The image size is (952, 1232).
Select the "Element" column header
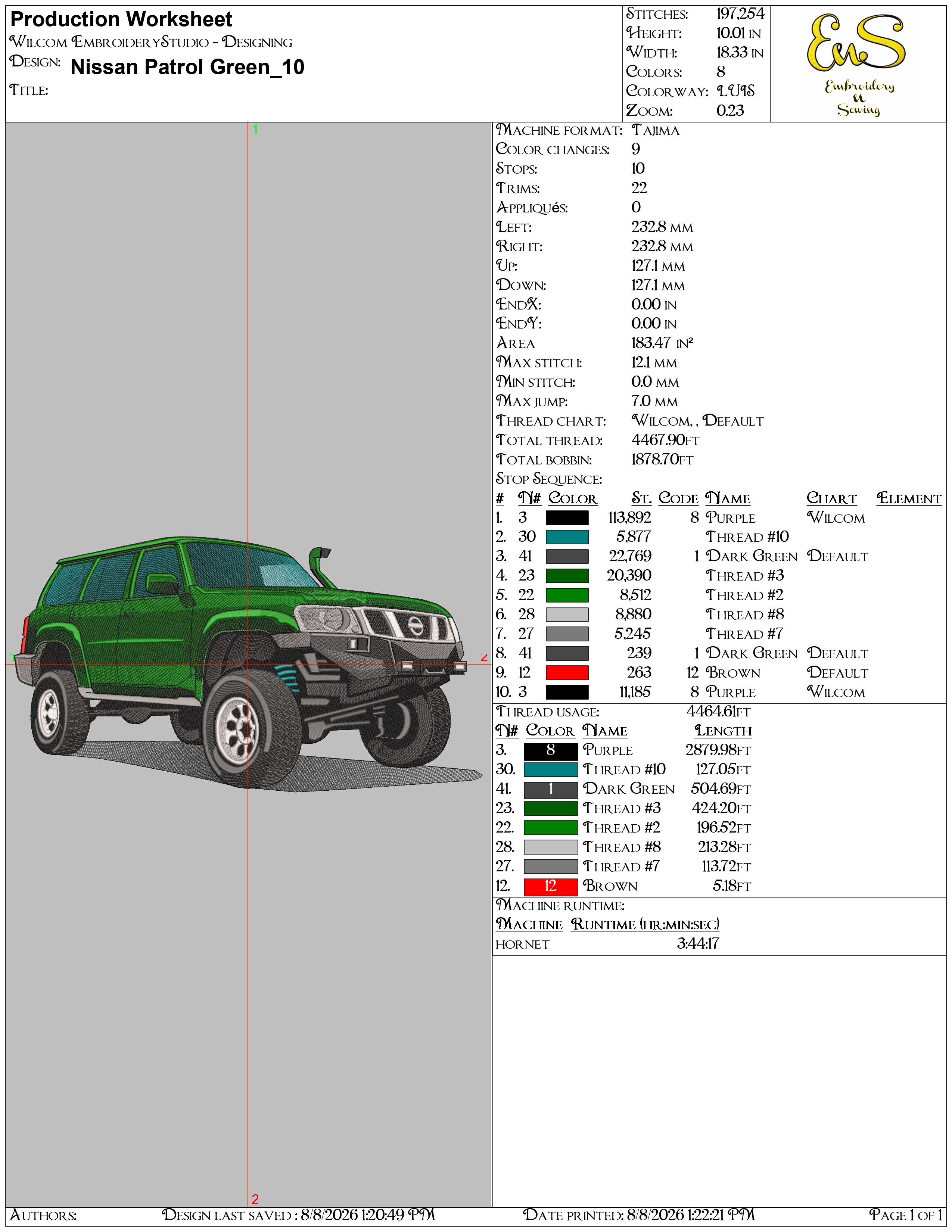click(x=909, y=499)
